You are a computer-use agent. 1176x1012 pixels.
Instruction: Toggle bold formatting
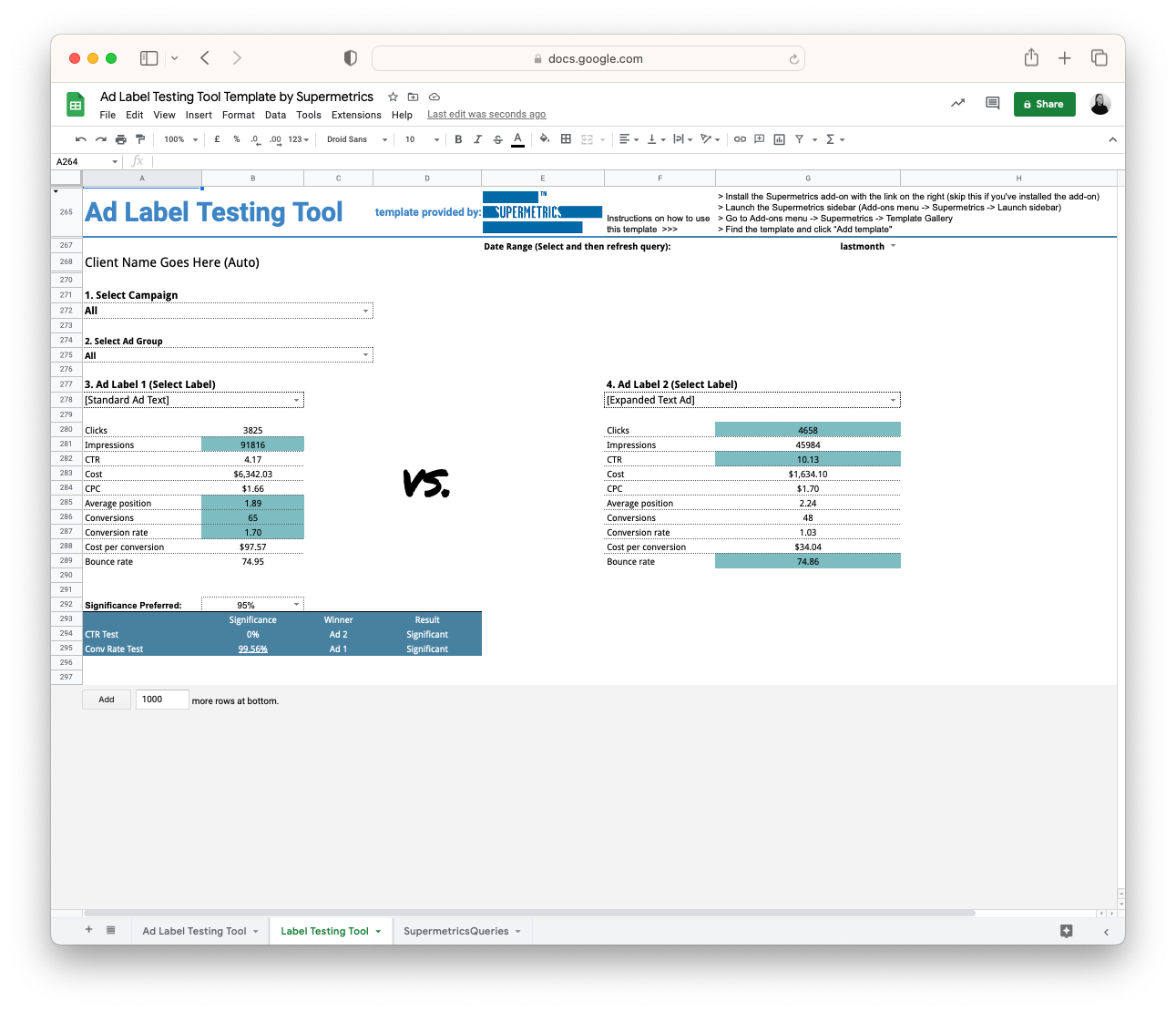(458, 139)
